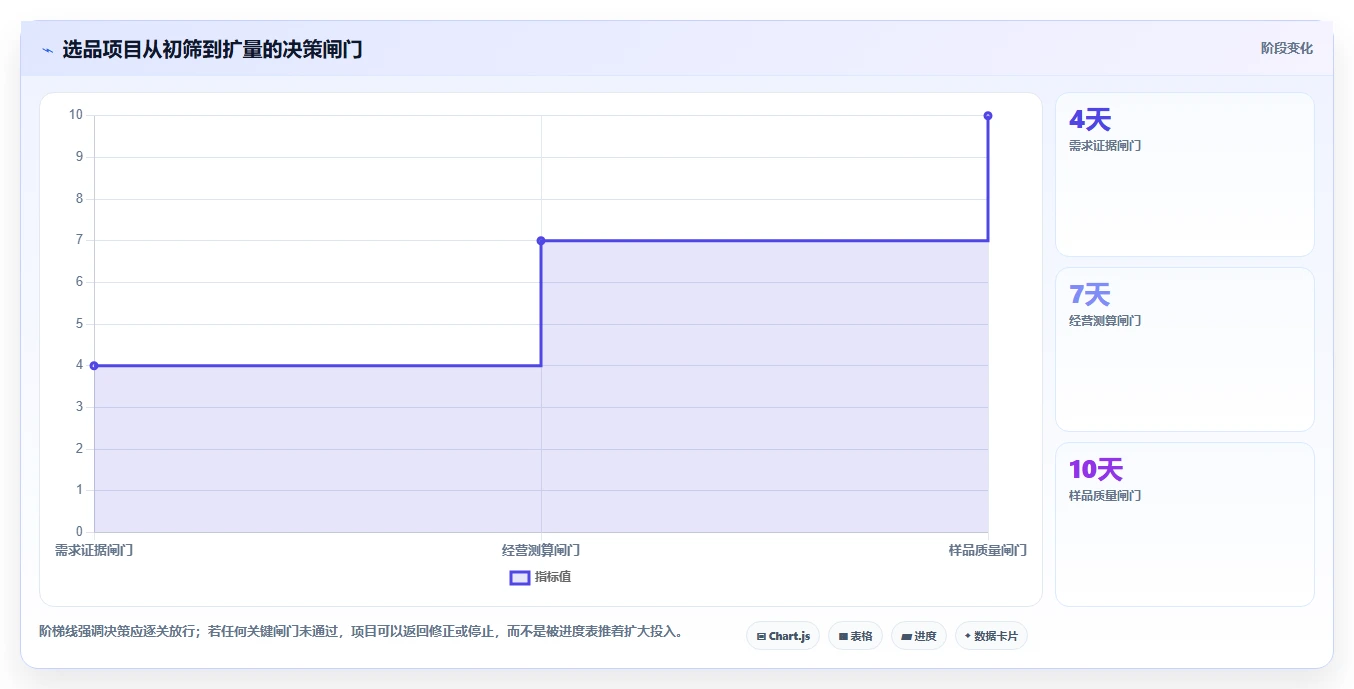The image size is (1354, 689).
Task: Click the footnote starting with 阶梯线强调决策
Action: [361, 632]
